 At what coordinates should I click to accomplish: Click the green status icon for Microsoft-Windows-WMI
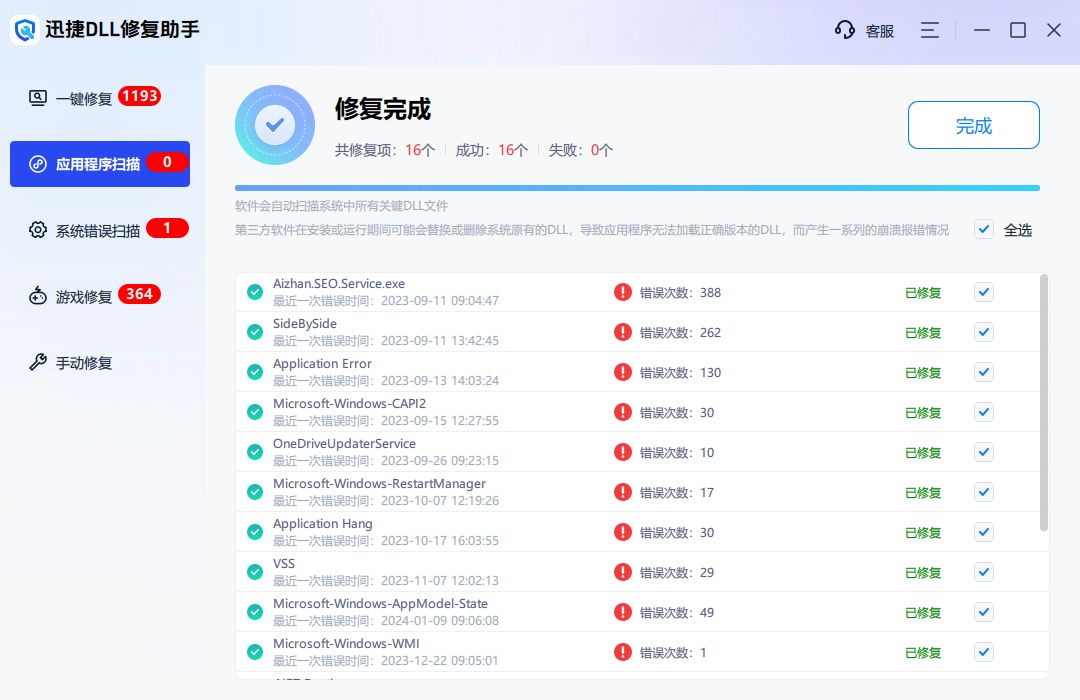tap(255, 652)
